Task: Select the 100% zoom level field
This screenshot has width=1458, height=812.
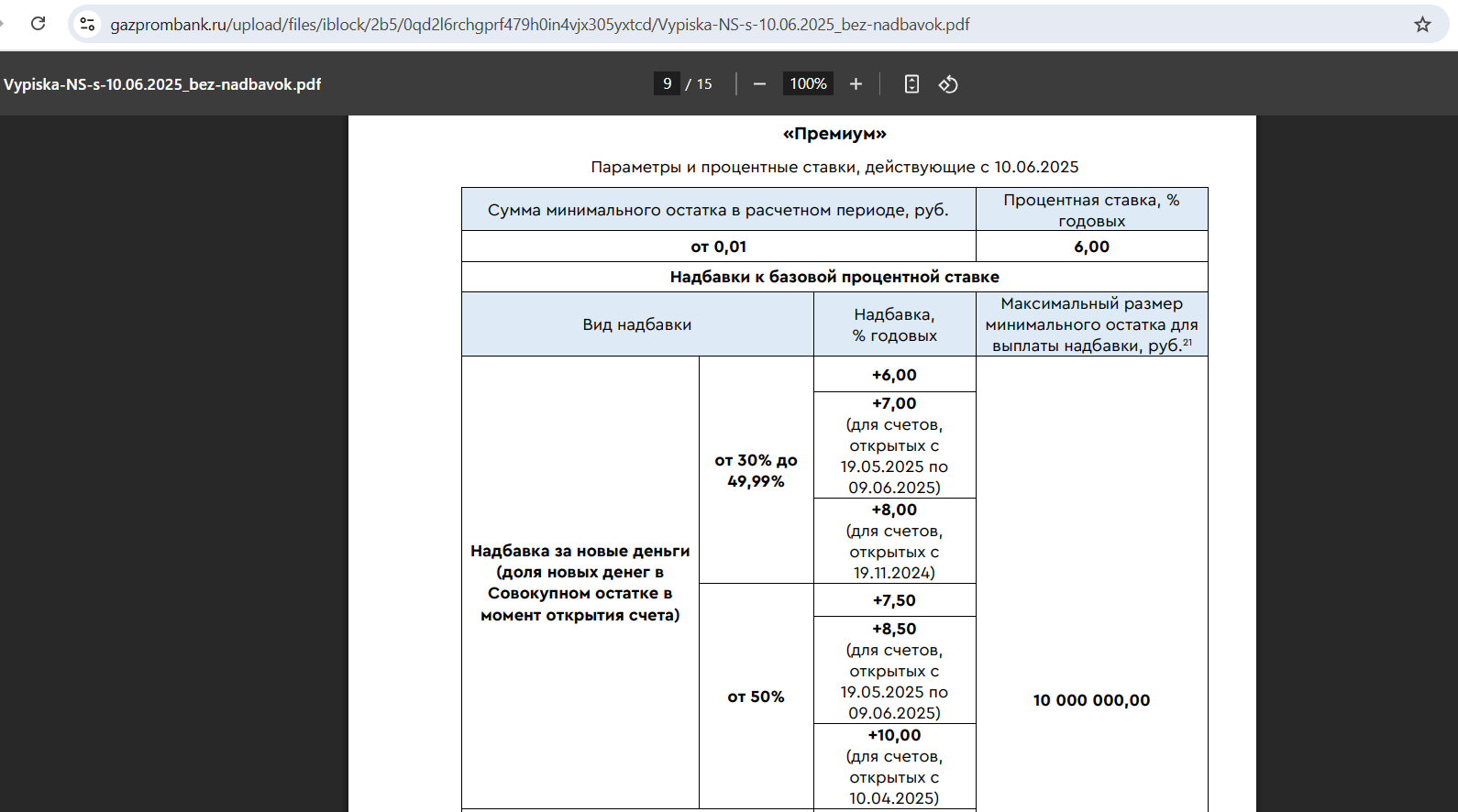Action: pyautogui.click(x=808, y=84)
